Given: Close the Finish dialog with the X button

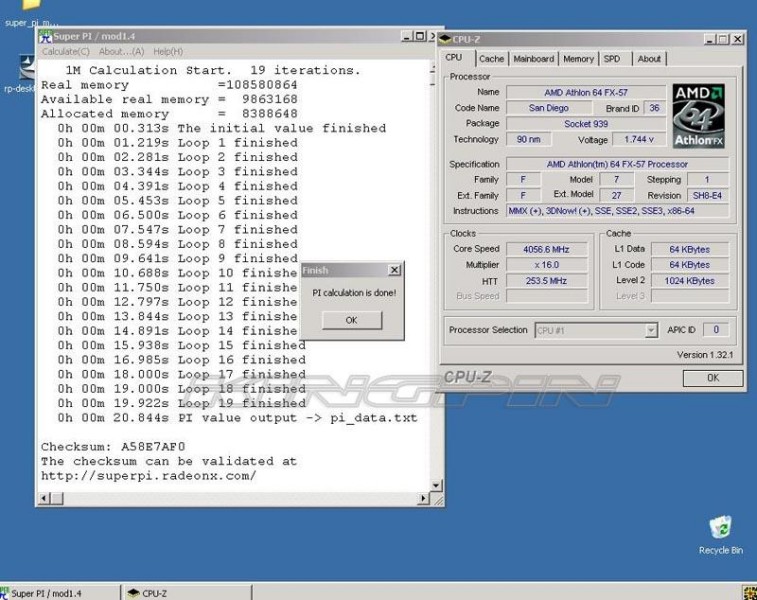Looking at the screenshot, I should tap(394, 270).
